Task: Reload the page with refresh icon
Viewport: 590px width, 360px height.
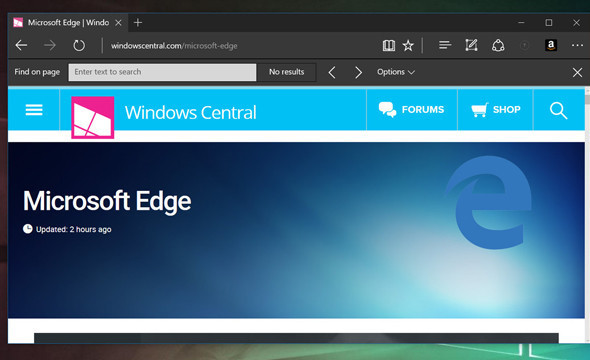Action: pyautogui.click(x=79, y=46)
